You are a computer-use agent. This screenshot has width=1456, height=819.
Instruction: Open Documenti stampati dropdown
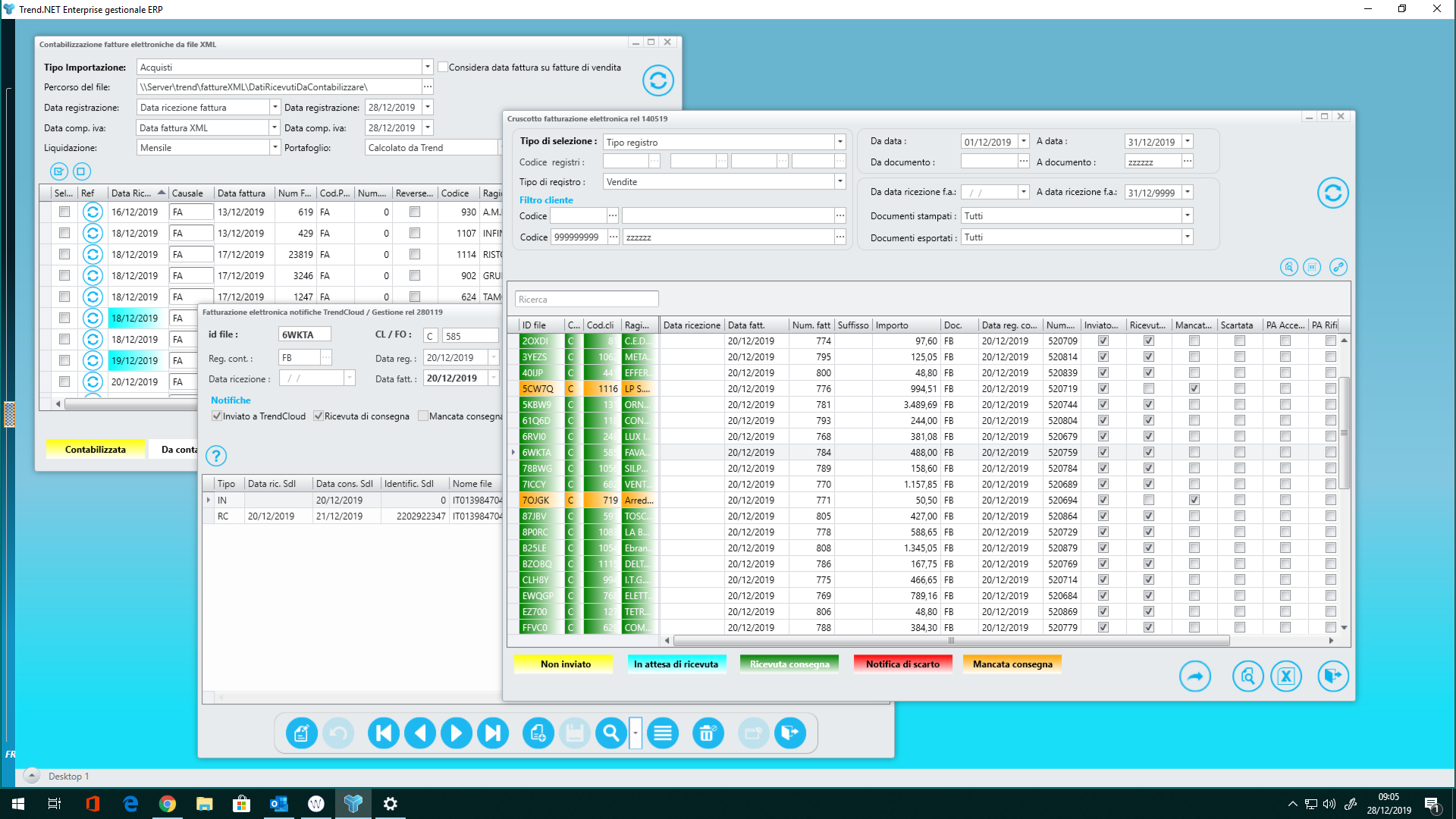pos(1187,216)
